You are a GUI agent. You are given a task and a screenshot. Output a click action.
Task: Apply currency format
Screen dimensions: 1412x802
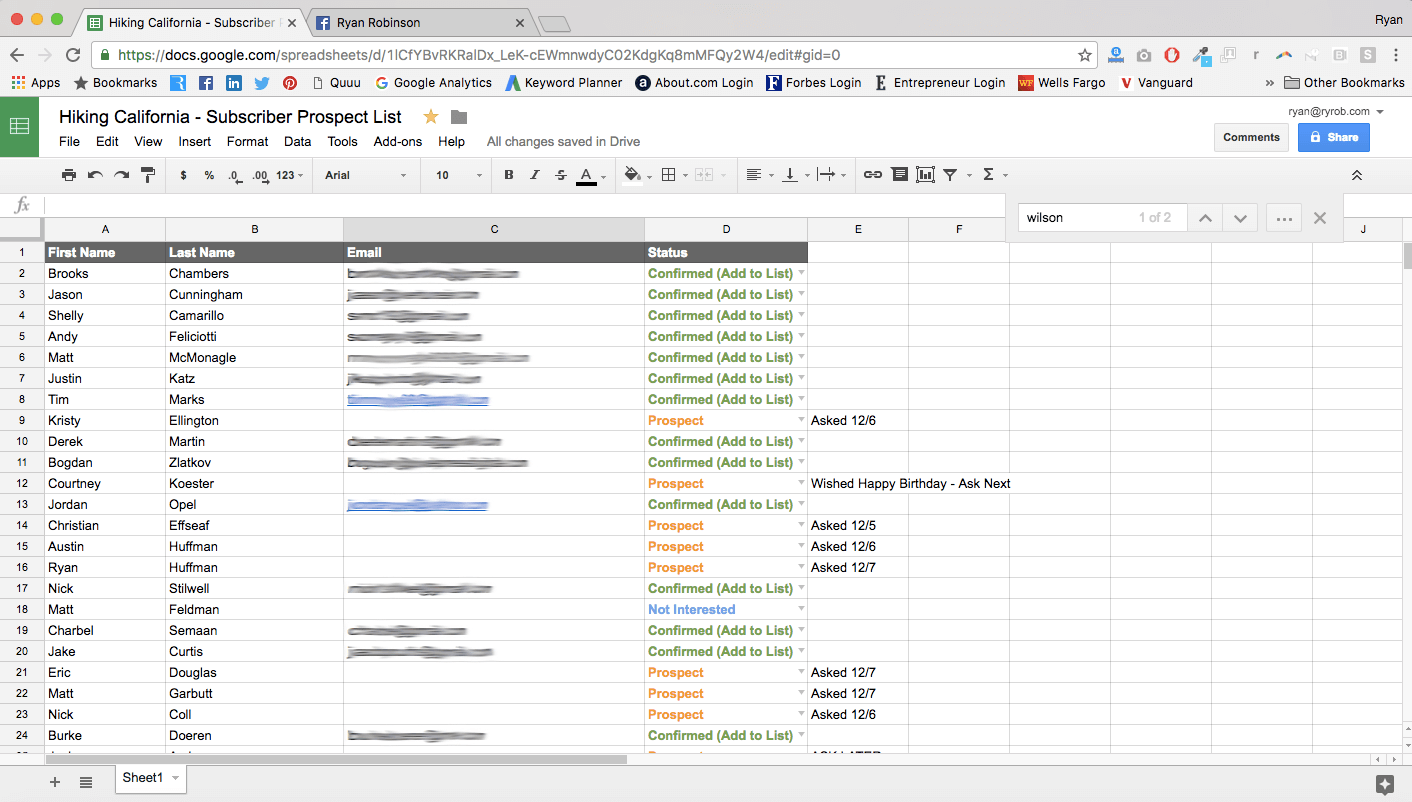click(x=183, y=174)
